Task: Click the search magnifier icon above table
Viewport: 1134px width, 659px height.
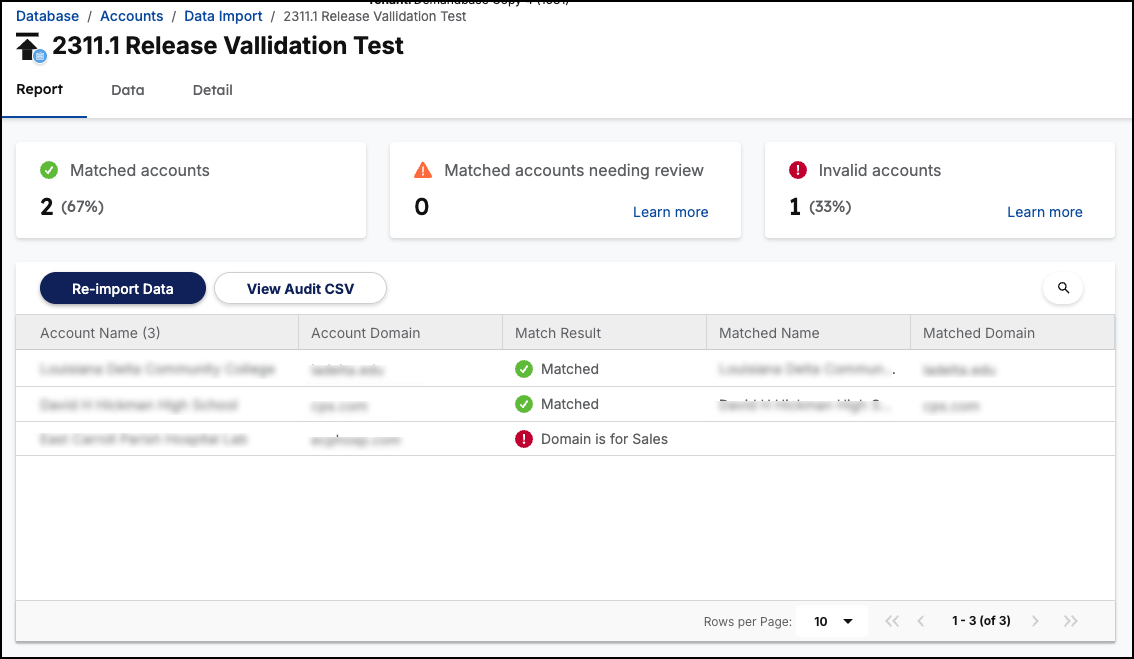Action: [x=1063, y=288]
